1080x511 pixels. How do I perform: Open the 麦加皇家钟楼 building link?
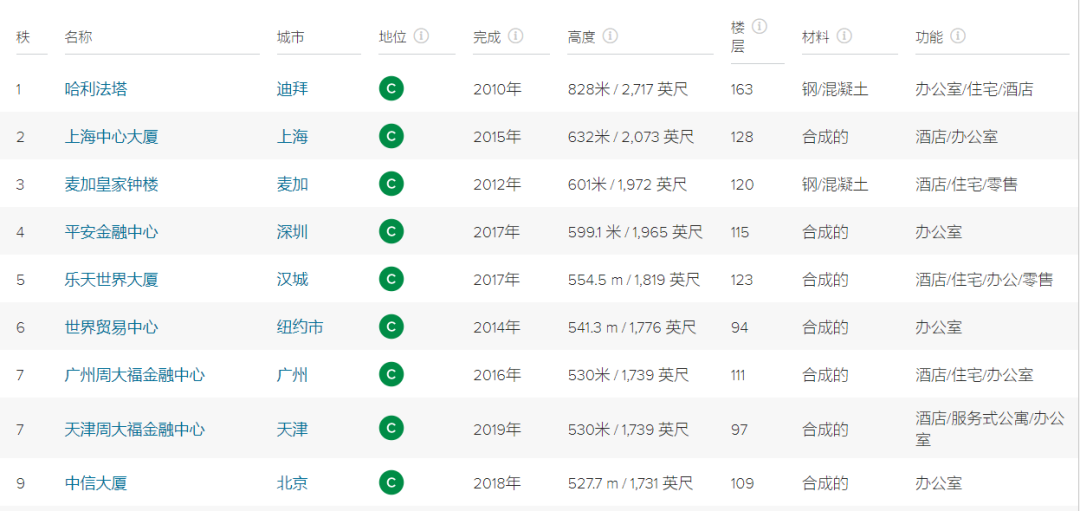point(112,184)
